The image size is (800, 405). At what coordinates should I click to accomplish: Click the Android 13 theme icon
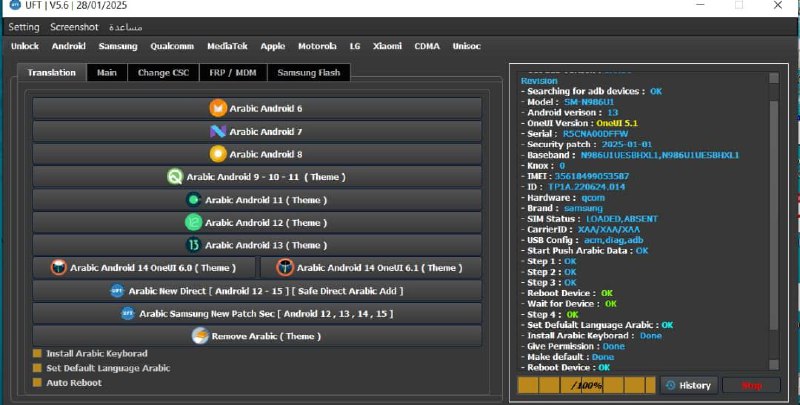tap(193, 245)
